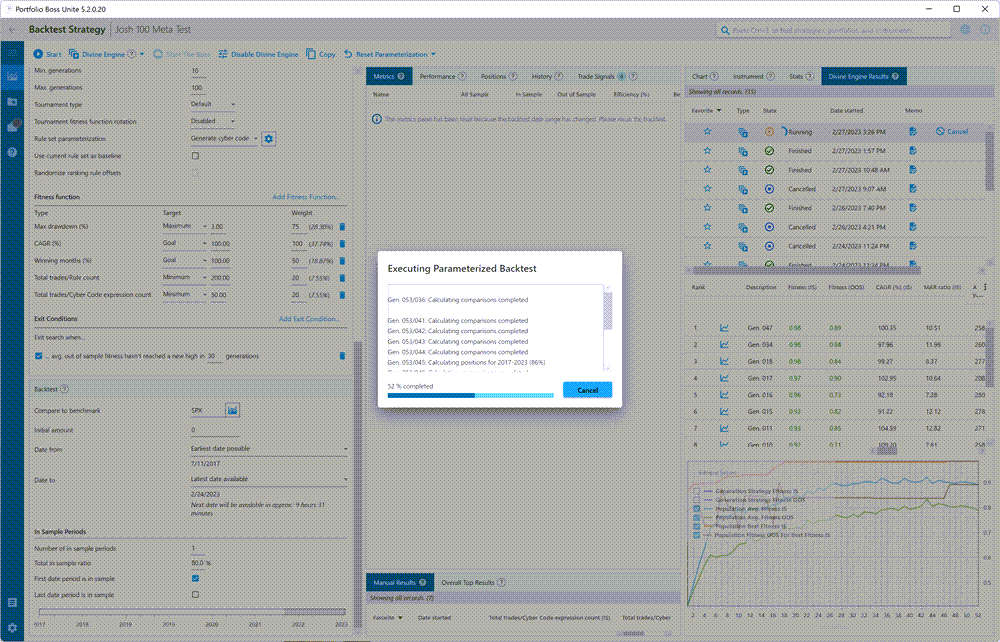Open Tournament fitness function rotation dropdown
Viewport: 1000px width, 642px height.
point(213,121)
